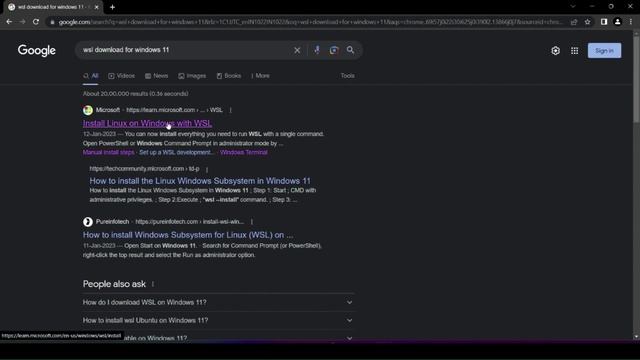
Task: Open options menu for Microsoft result
Action: point(231,110)
